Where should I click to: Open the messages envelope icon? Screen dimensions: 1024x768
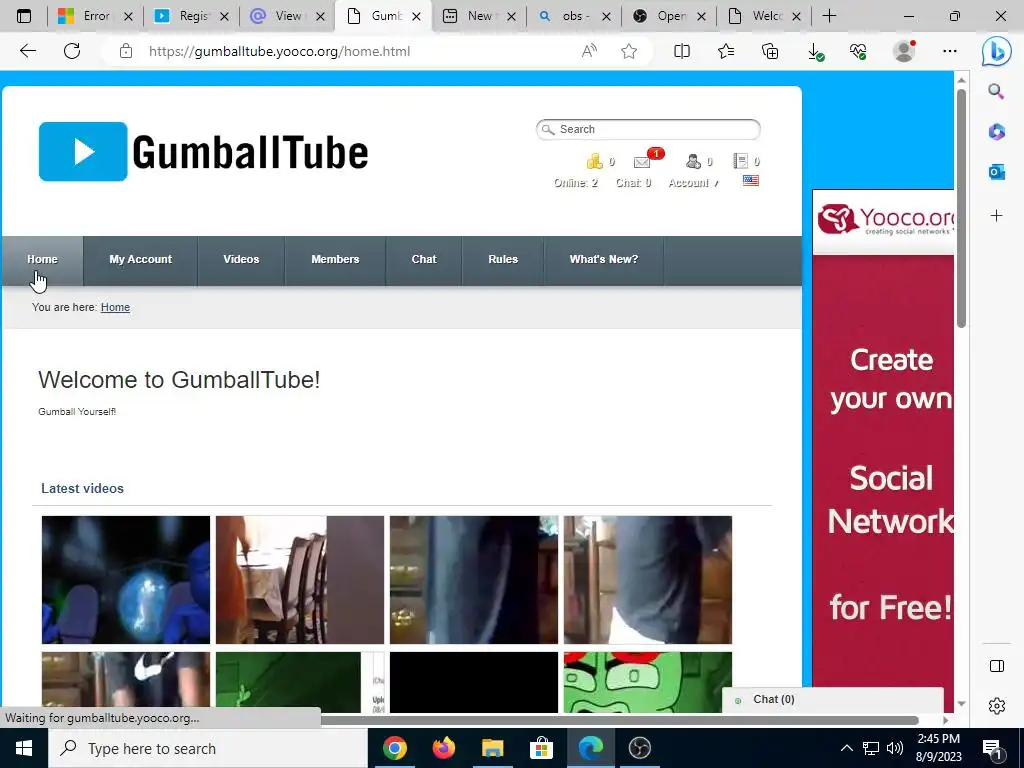[x=642, y=161]
